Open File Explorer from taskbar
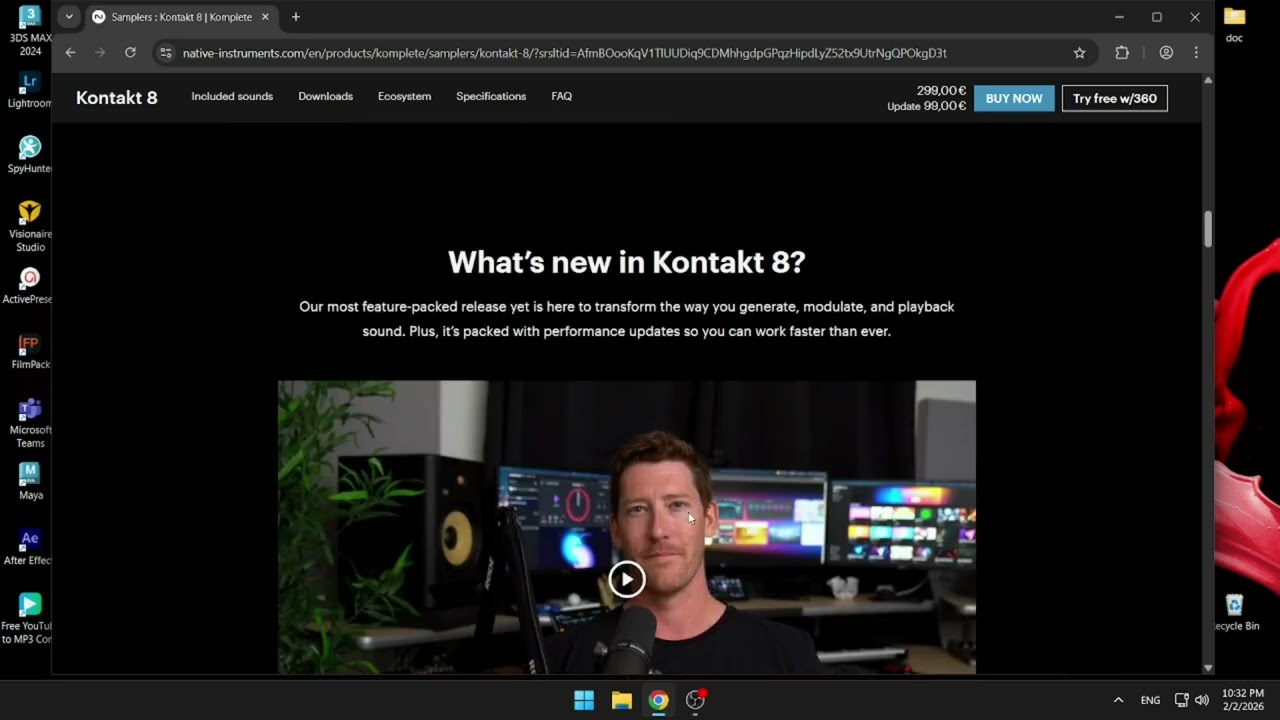This screenshot has height=720, width=1280. click(x=621, y=700)
